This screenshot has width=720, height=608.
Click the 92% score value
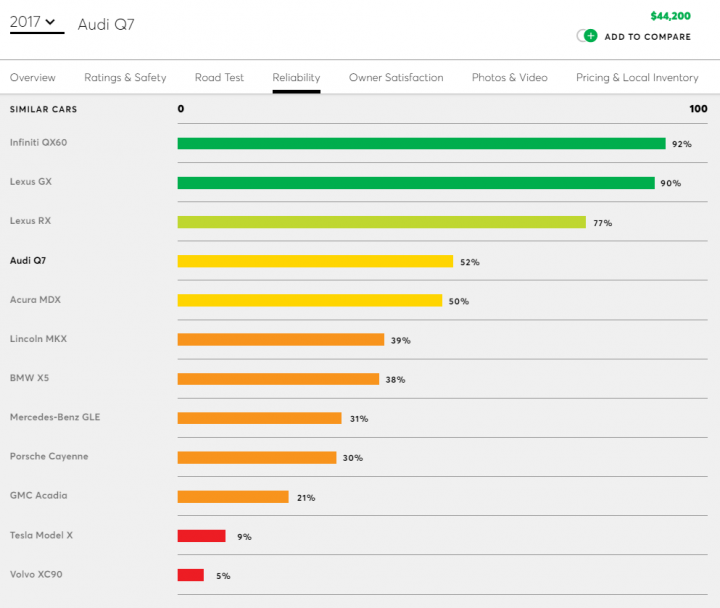[681, 144]
